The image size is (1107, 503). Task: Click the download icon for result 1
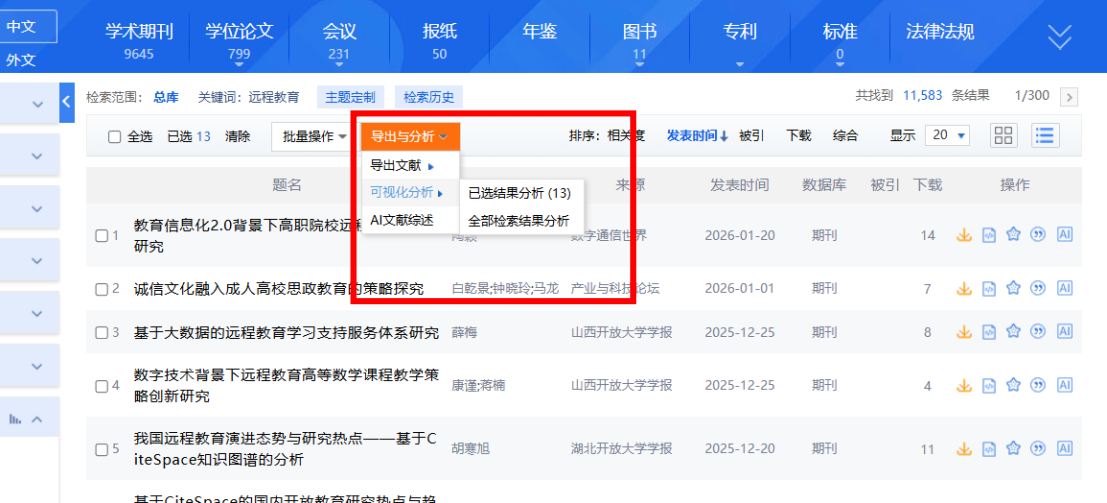[x=964, y=235]
